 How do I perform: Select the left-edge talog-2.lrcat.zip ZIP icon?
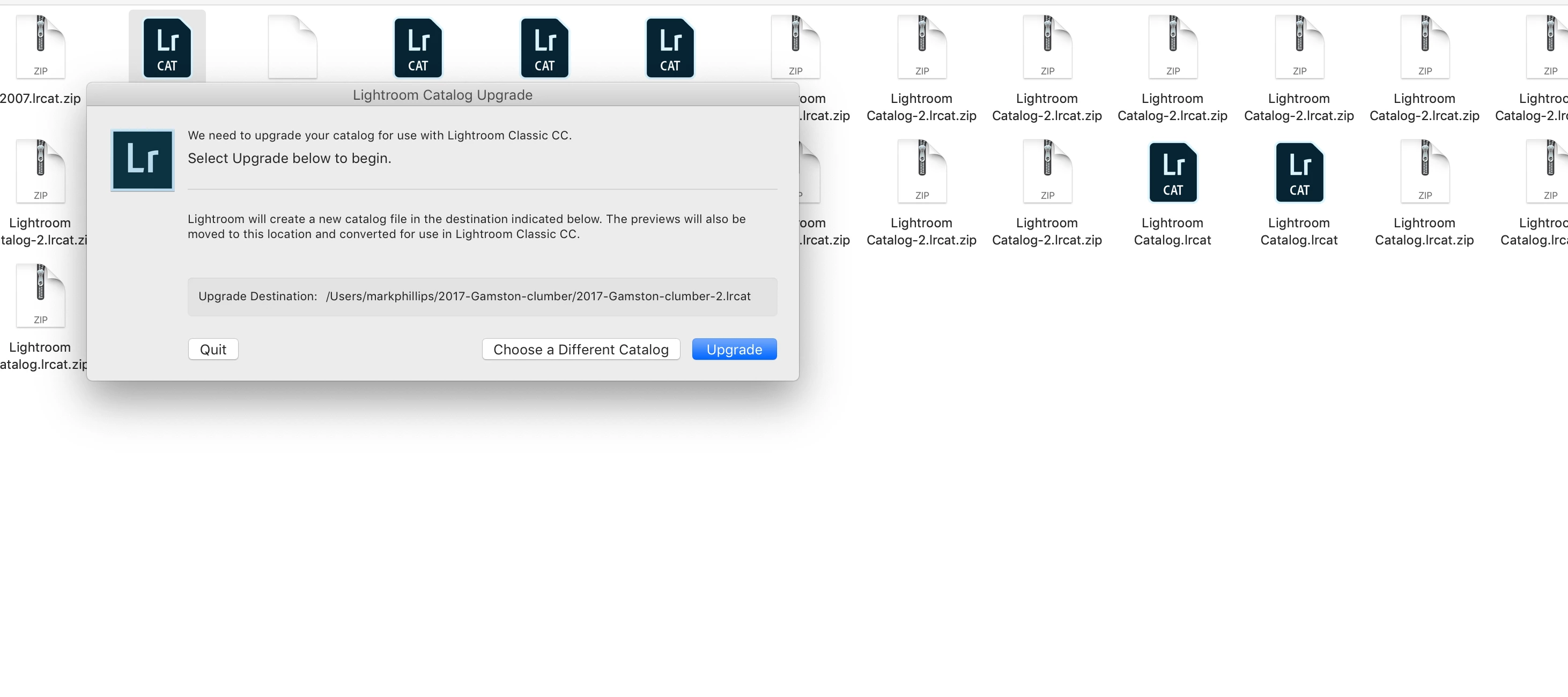point(40,172)
